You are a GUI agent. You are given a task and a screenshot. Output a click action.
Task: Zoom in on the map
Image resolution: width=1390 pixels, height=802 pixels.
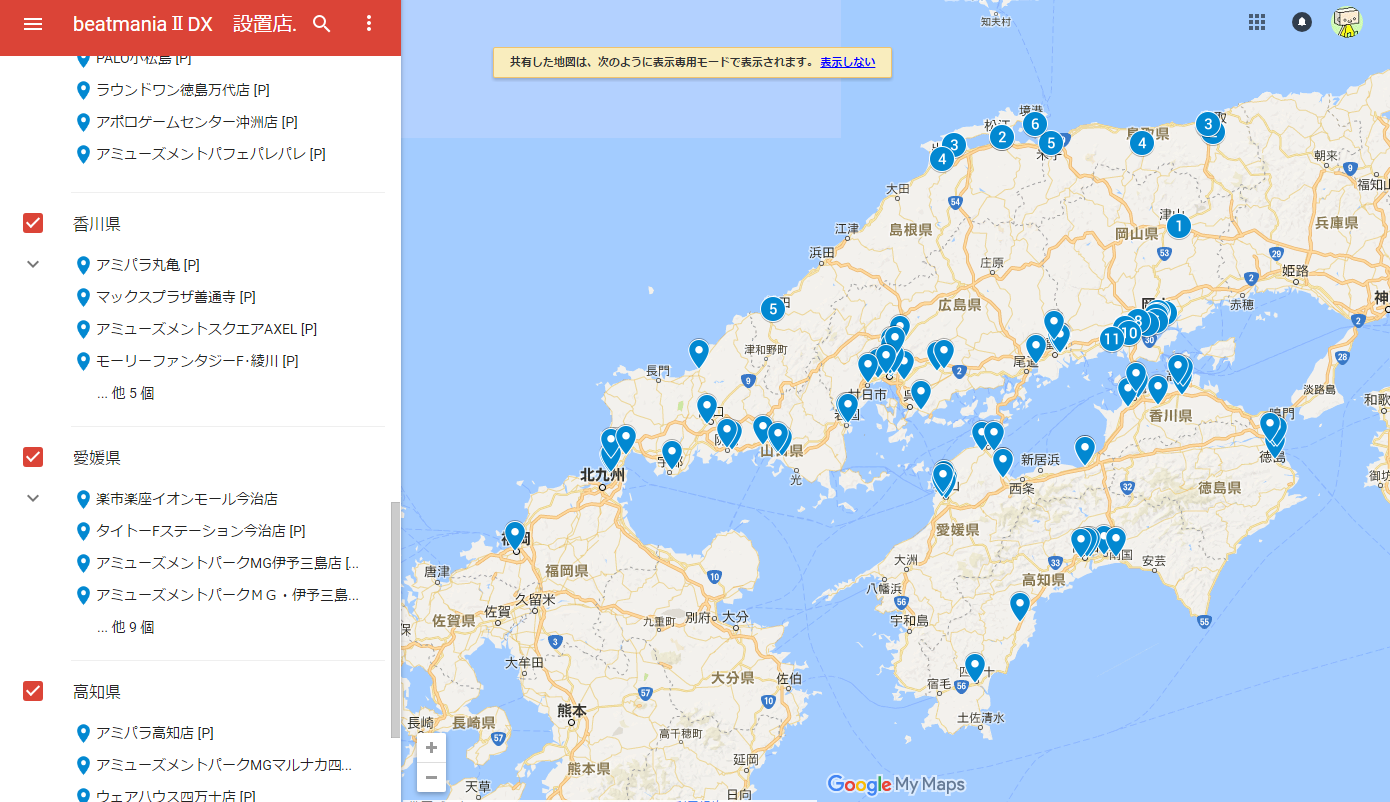click(x=432, y=747)
